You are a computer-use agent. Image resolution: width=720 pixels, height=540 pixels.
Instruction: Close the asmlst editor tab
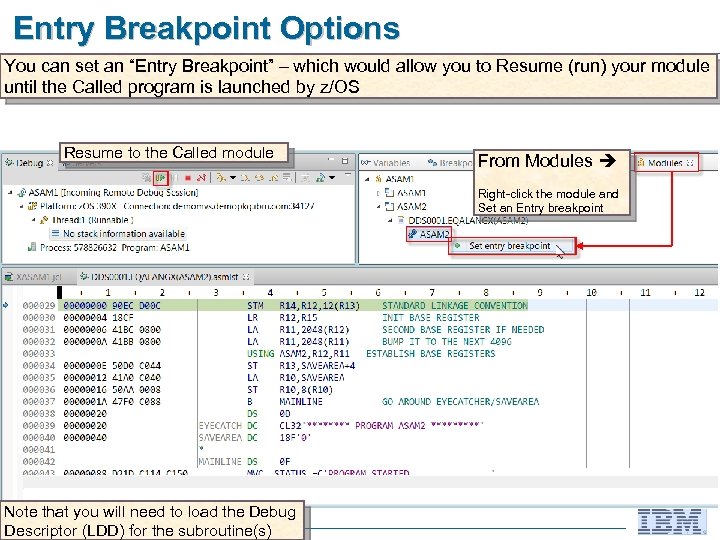(x=246, y=277)
